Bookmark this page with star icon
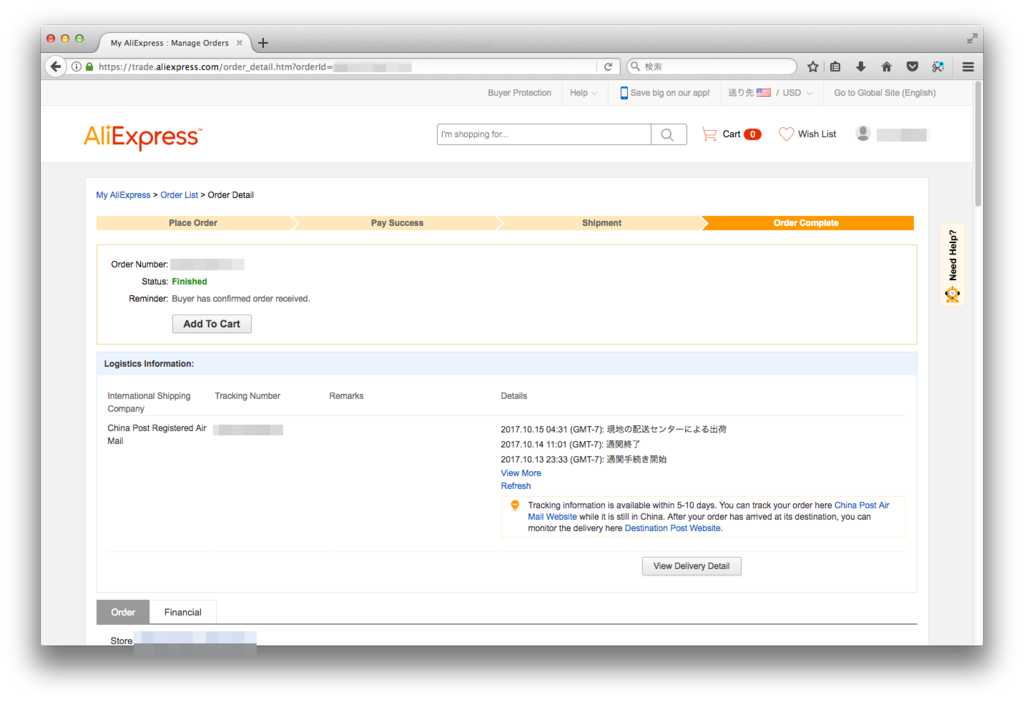The height and width of the screenshot is (702, 1024). pyautogui.click(x=812, y=67)
